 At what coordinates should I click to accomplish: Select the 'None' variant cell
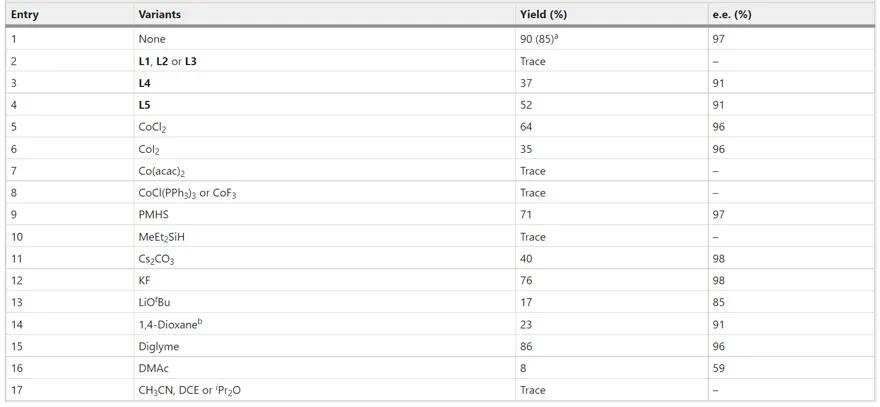click(x=152, y=39)
